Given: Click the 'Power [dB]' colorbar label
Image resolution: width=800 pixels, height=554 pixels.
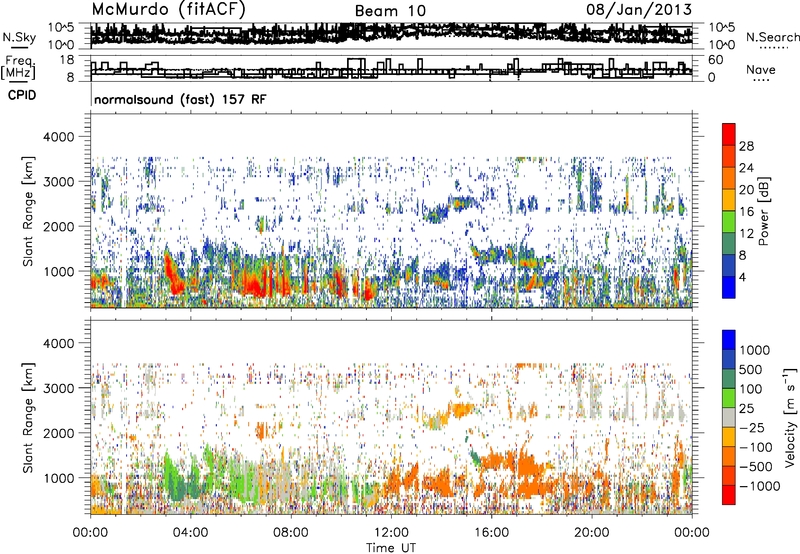Looking at the screenshot, I should click(764, 211).
